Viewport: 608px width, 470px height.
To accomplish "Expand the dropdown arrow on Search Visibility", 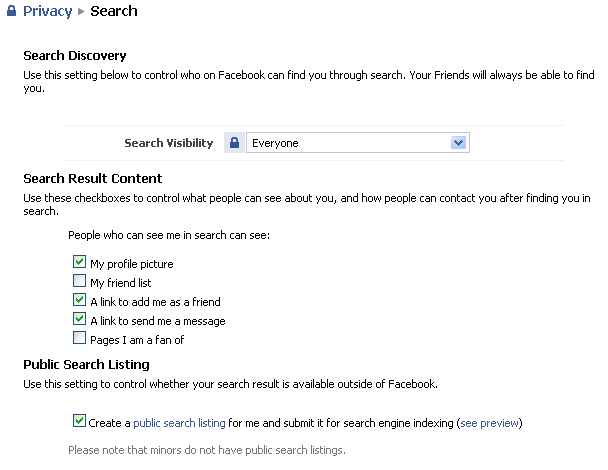I will (x=458, y=143).
